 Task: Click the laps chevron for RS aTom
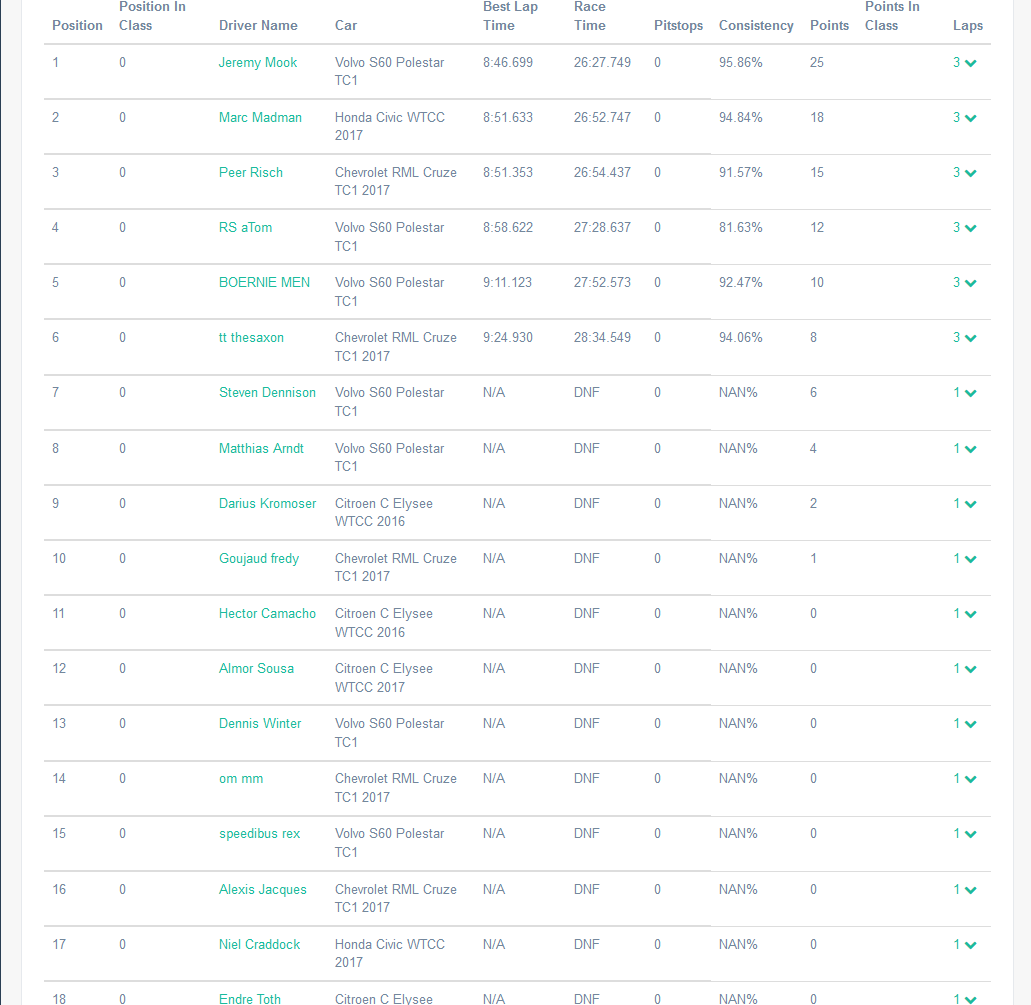coord(970,228)
